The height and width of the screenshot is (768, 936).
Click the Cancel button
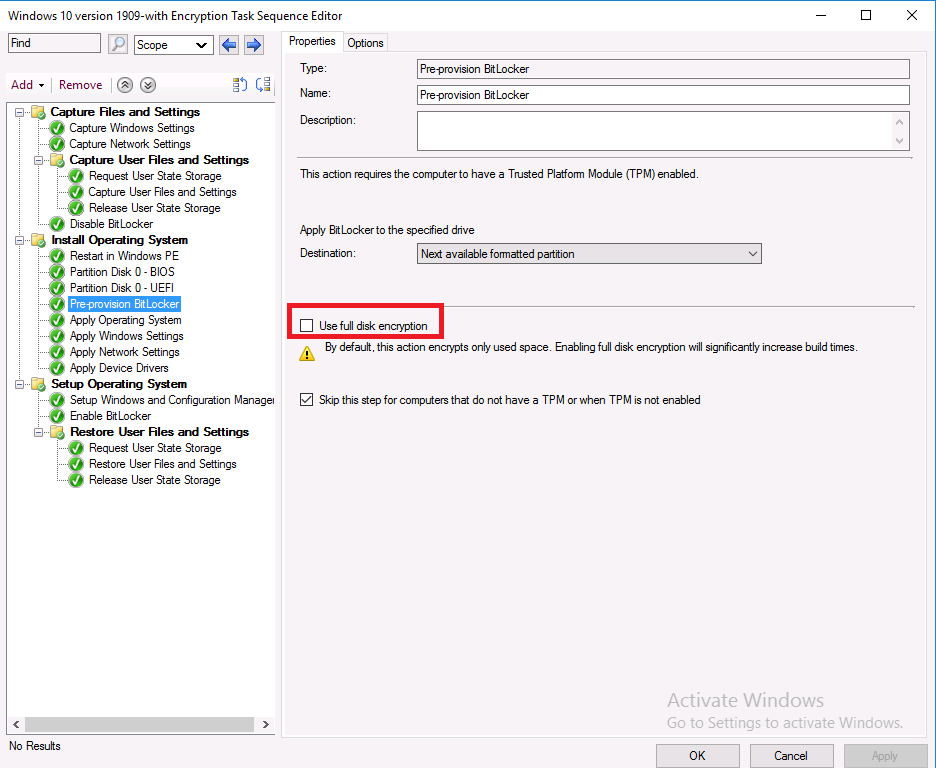791,755
